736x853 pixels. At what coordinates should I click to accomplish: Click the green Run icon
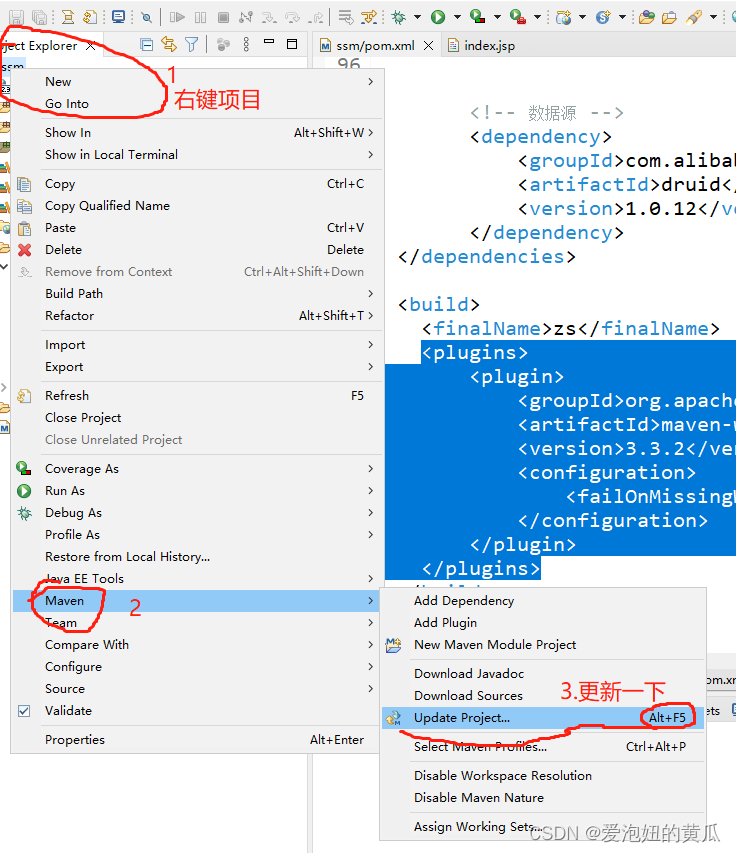click(x=438, y=17)
